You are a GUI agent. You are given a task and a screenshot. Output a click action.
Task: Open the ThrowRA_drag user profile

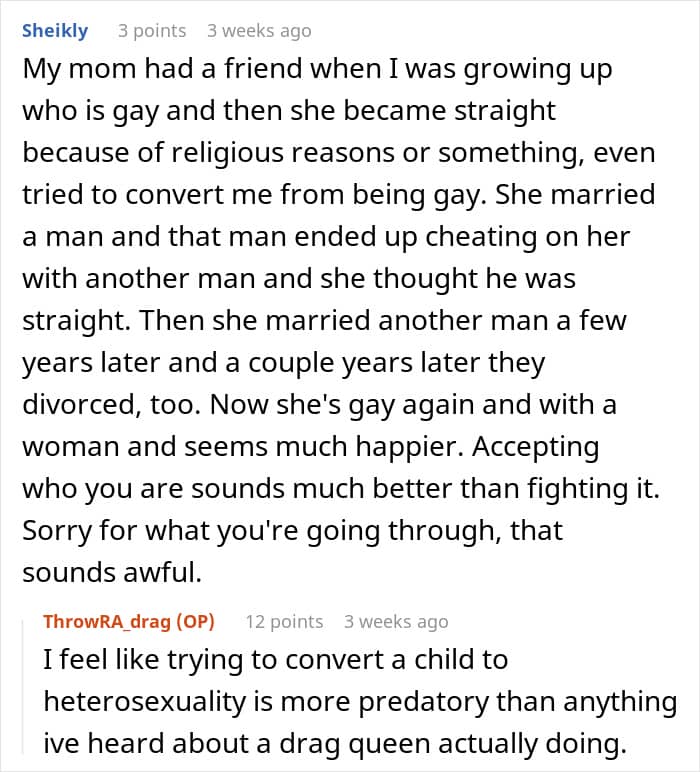106,621
